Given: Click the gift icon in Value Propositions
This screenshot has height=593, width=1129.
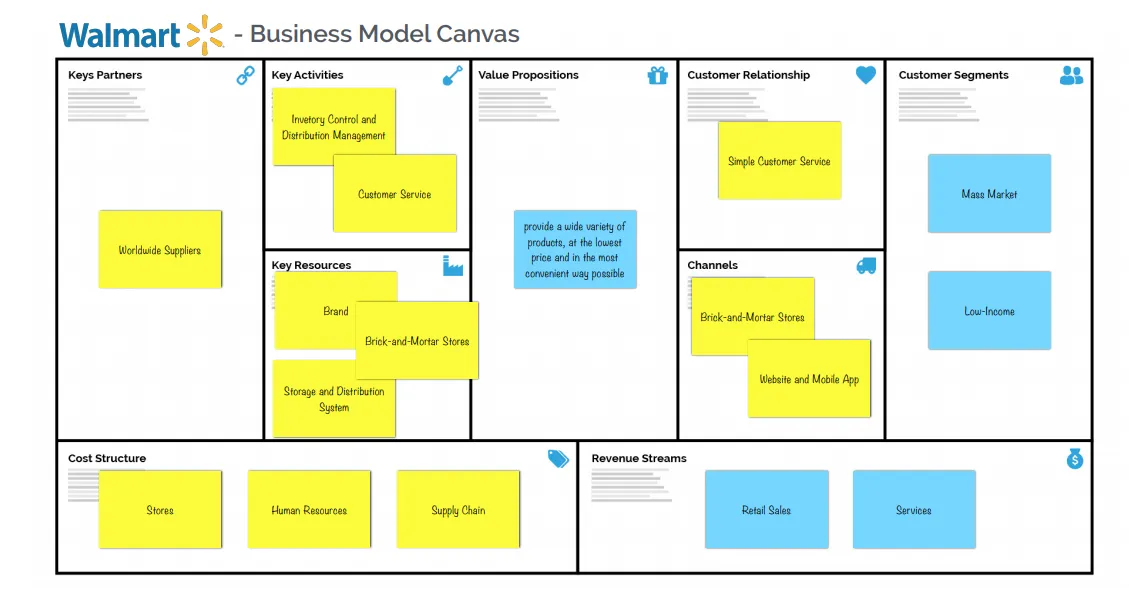Looking at the screenshot, I should [x=657, y=75].
